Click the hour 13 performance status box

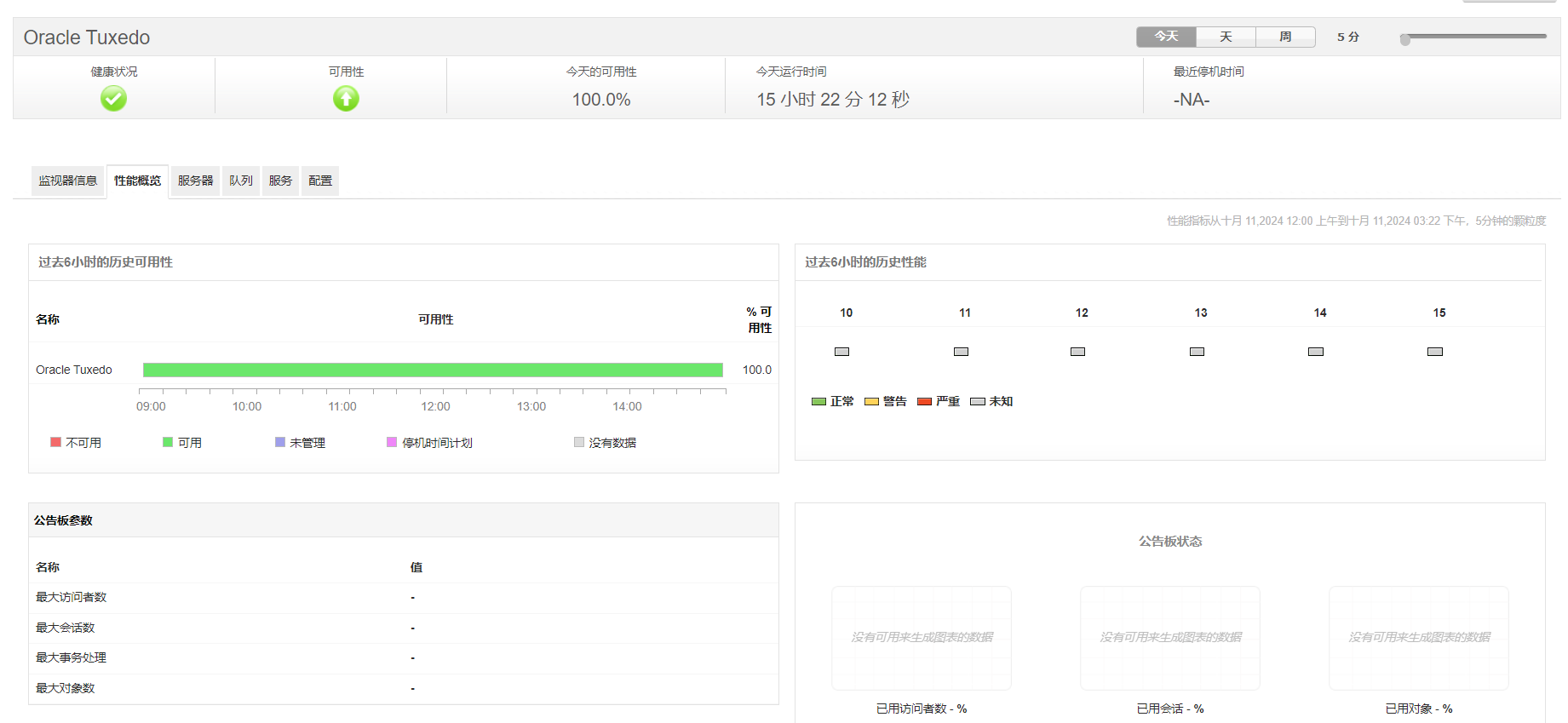1198,352
